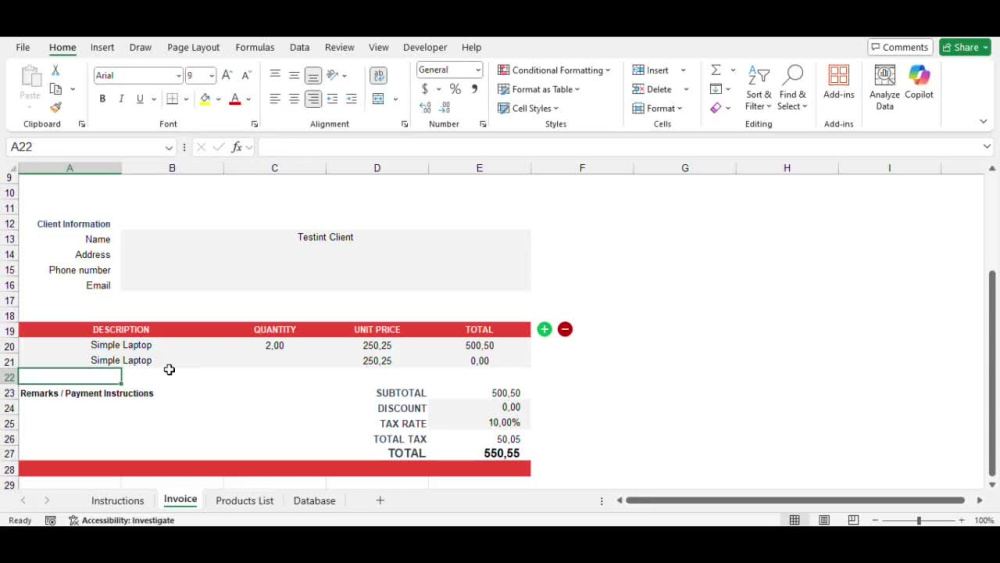Expand the Name Box dropdown arrow
1000x563 pixels.
pos(168,147)
